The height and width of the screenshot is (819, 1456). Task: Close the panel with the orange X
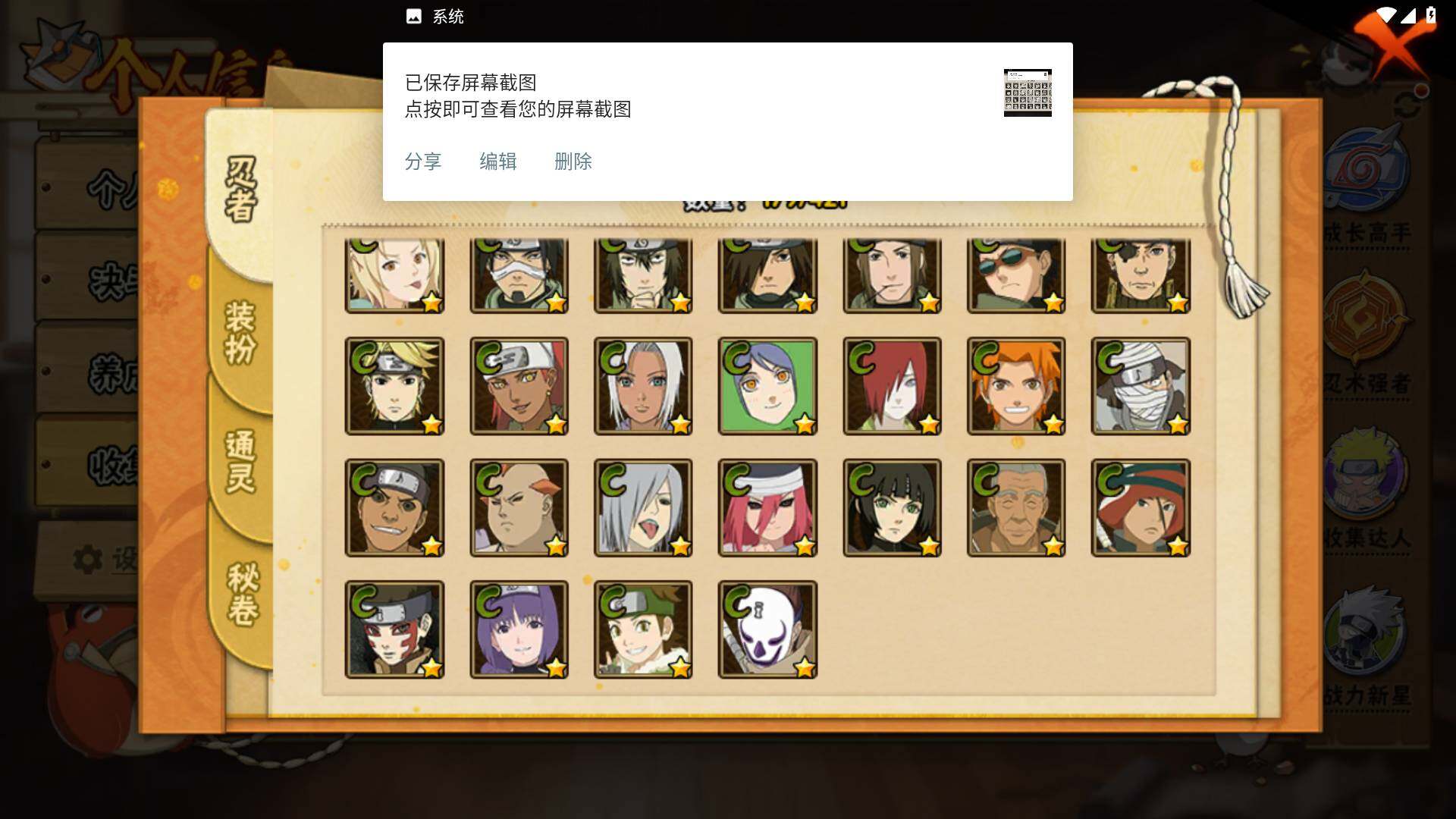(x=1392, y=45)
